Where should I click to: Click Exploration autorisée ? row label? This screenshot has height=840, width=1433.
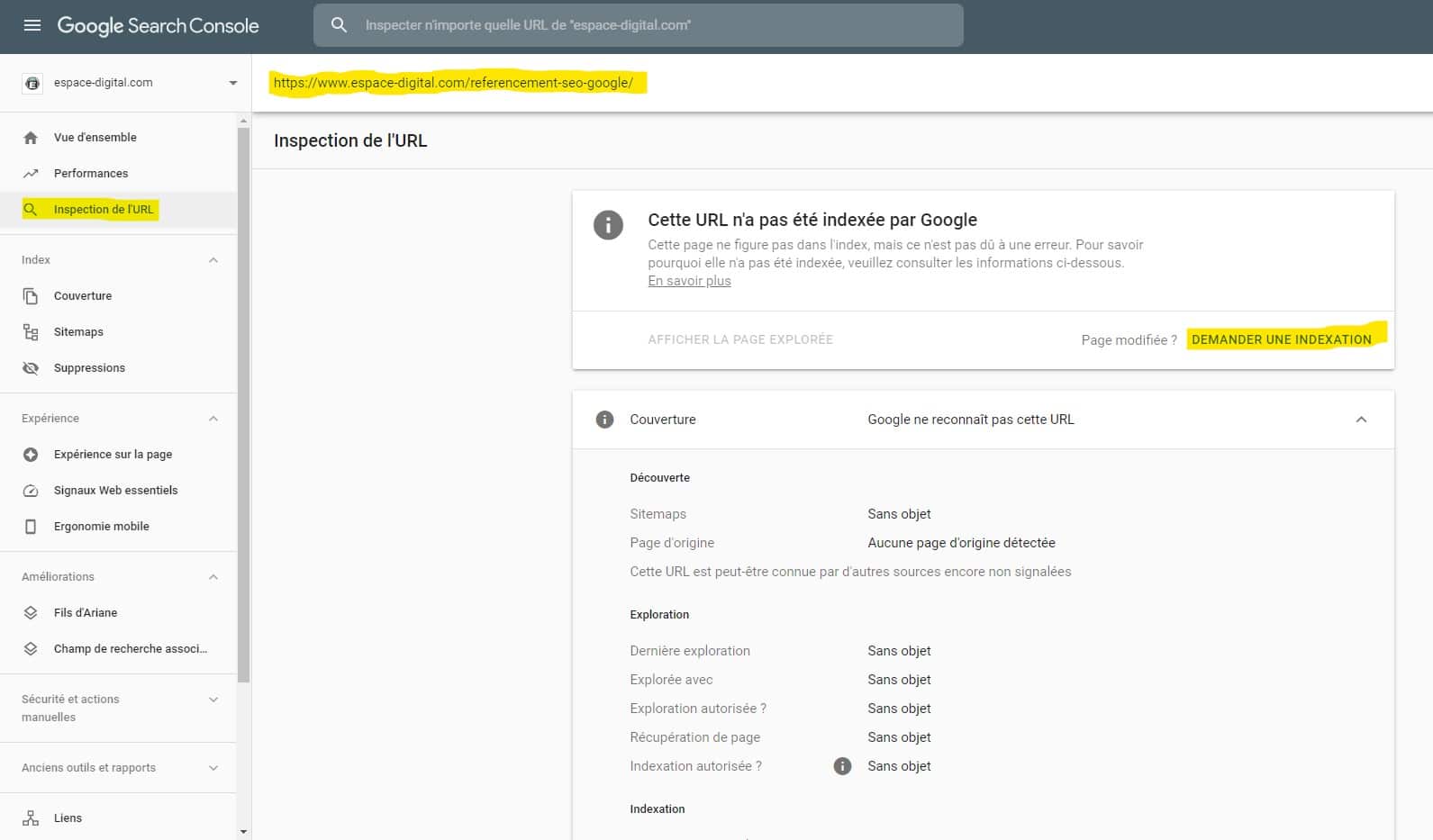tap(698, 709)
